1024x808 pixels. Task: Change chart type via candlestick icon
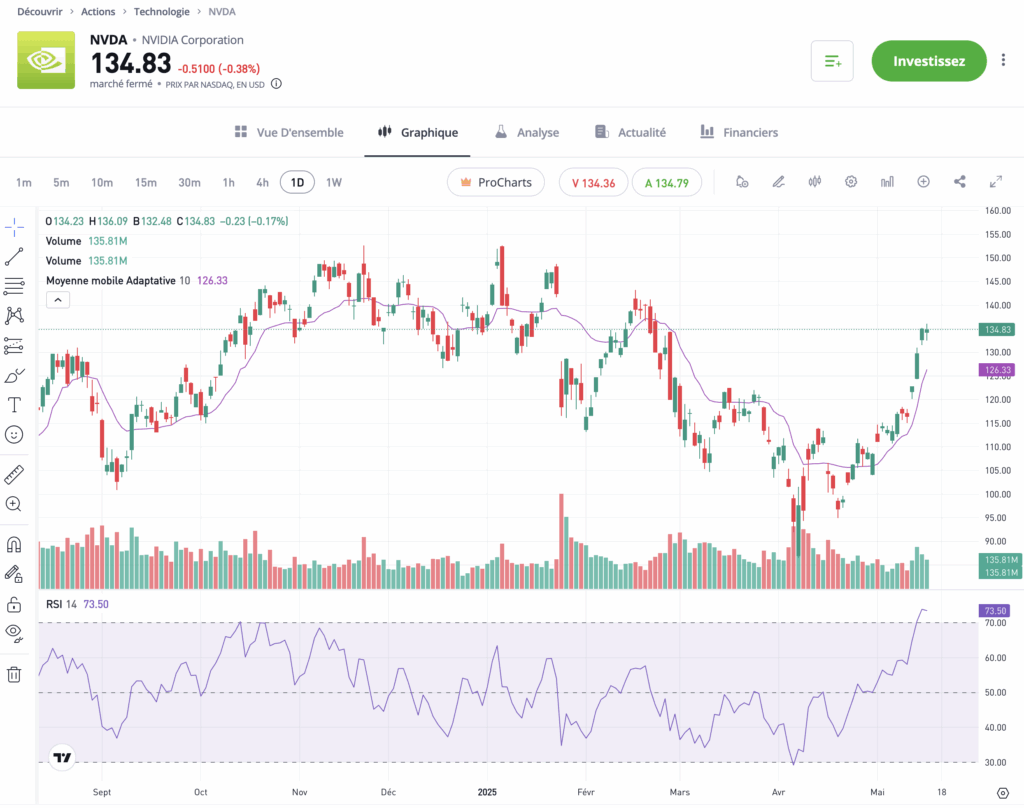(x=814, y=182)
